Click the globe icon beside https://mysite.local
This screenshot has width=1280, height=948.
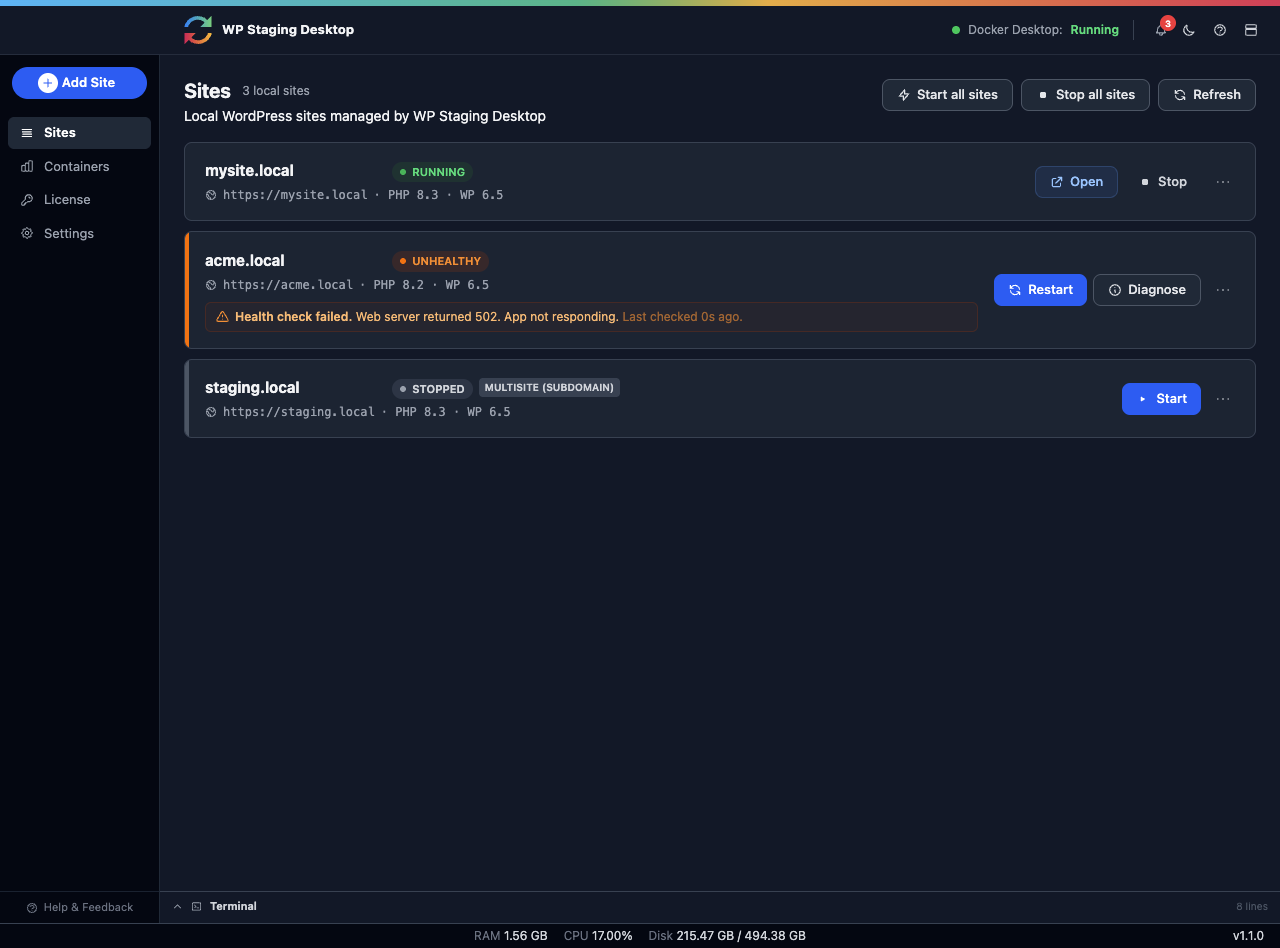pyautogui.click(x=211, y=195)
